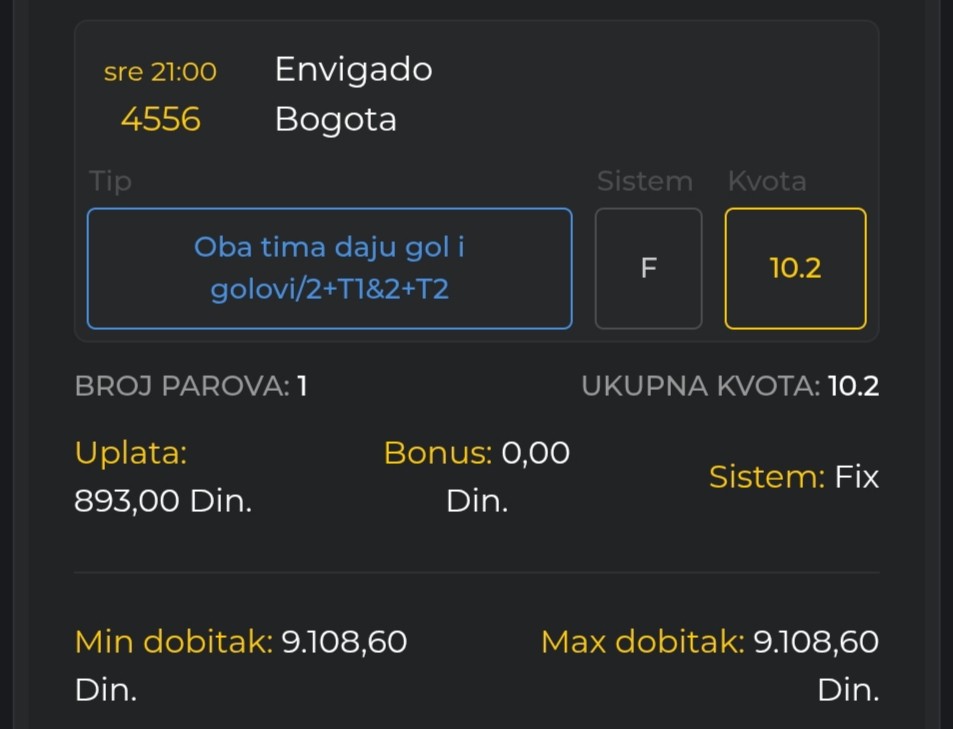Click the Tip column label
953x729 pixels.
(110, 181)
